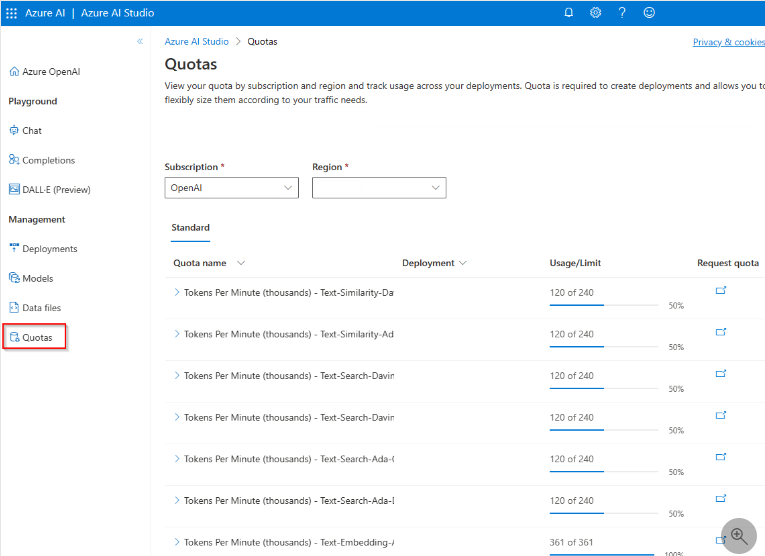The width and height of the screenshot is (765, 556).
Task: Open the settings gear
Action: [595, 13]
